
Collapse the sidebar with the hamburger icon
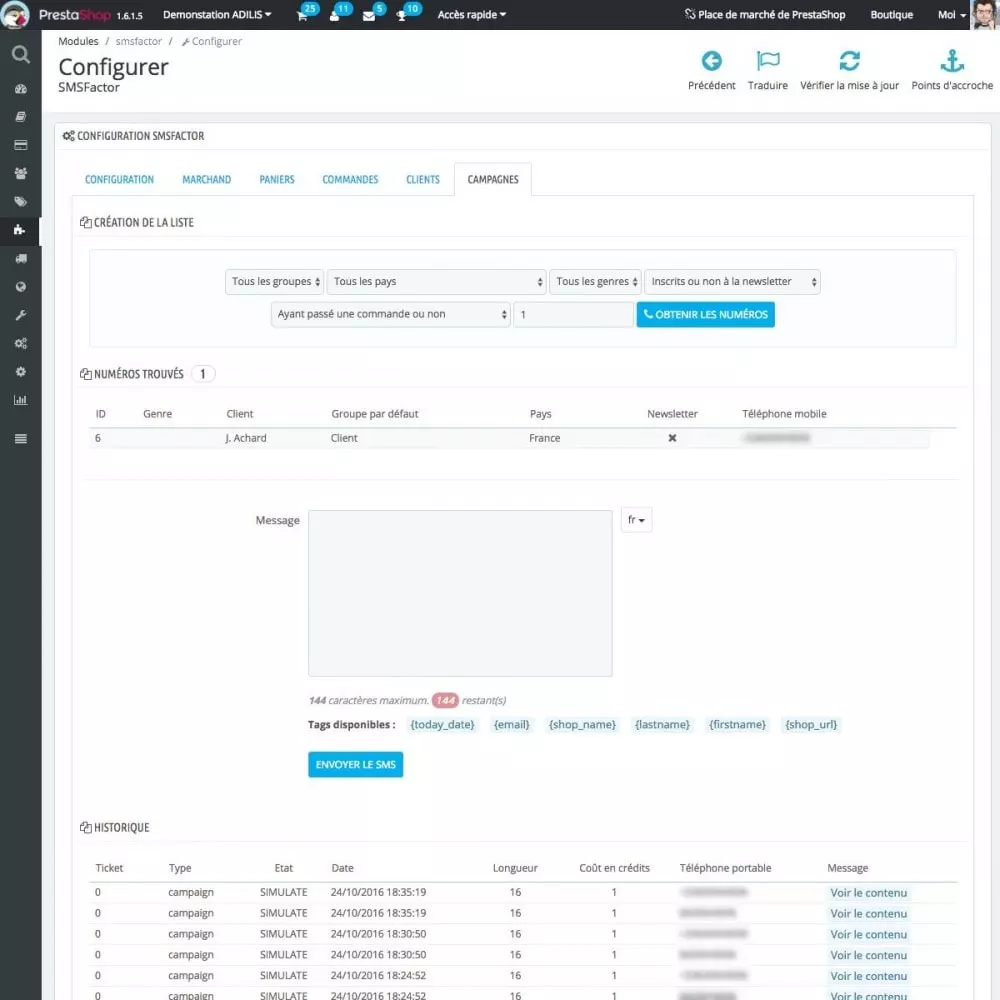pyautogui.click(x=20, y=439)
